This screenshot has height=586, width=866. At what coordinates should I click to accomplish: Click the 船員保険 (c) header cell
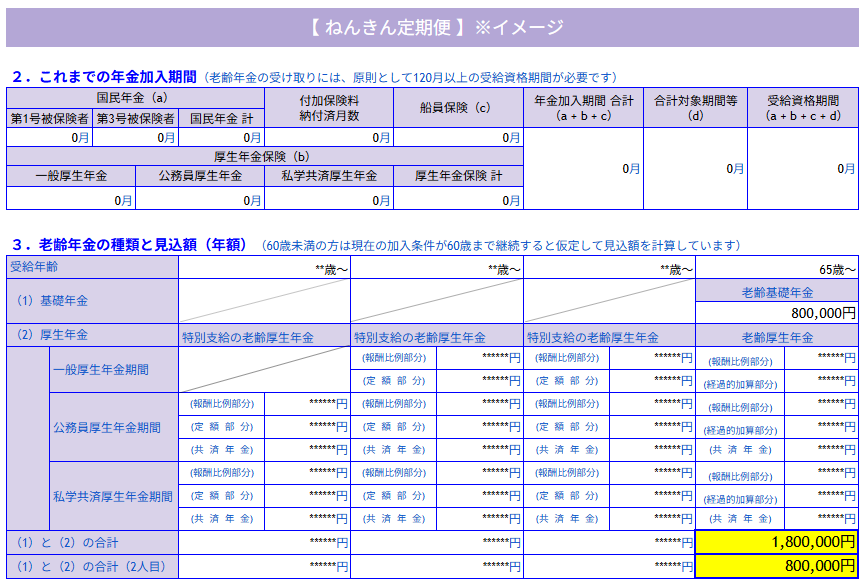[458, 108]
